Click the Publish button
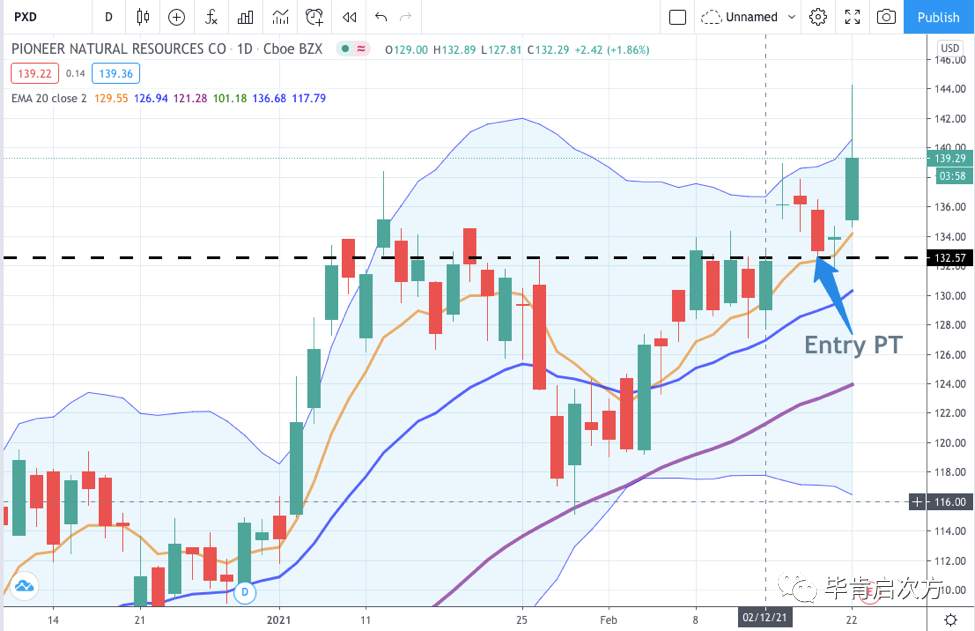975x631 pixels. coord(938,17)
